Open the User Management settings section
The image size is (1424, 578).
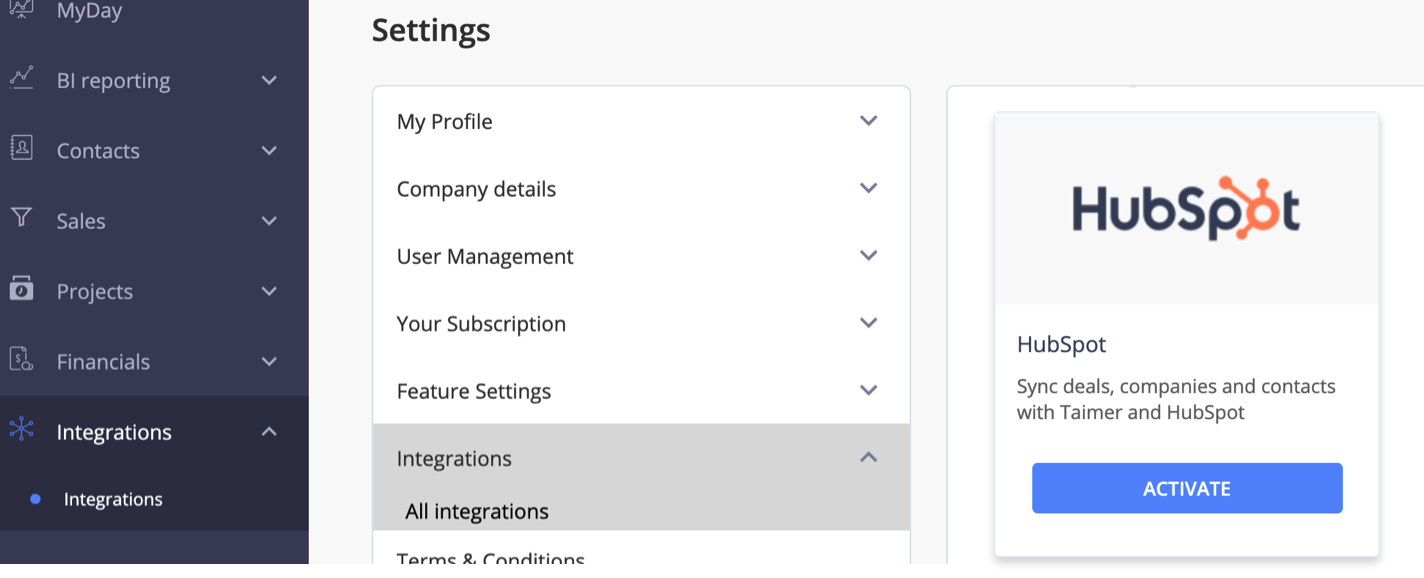[485, 256]
